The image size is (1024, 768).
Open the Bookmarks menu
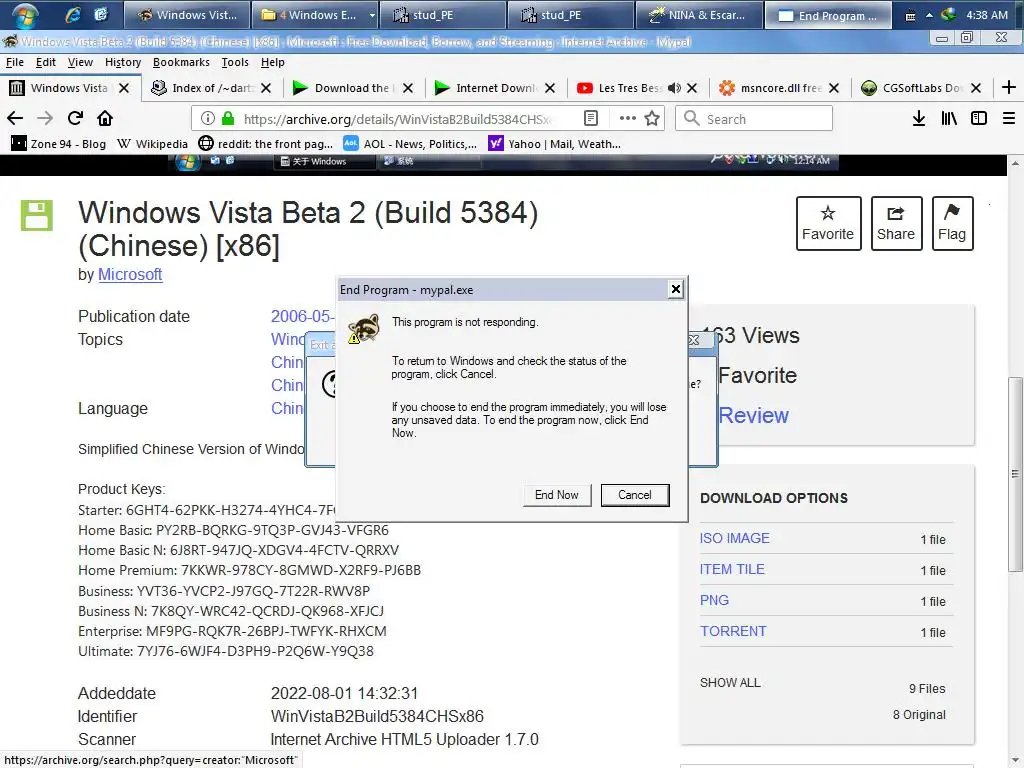click(x=181, y=62)
